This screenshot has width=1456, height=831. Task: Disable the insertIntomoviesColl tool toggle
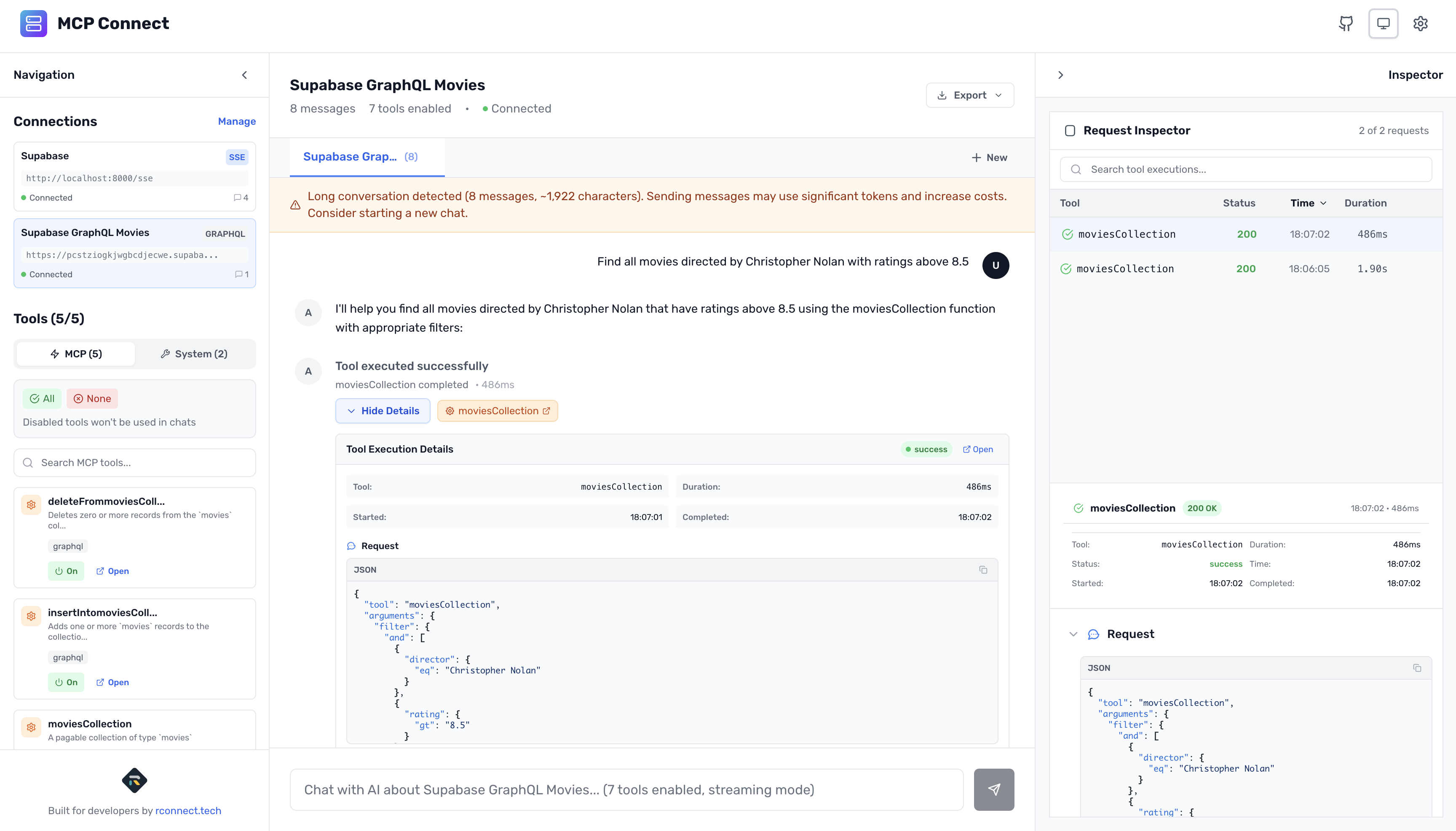point(66,681)
